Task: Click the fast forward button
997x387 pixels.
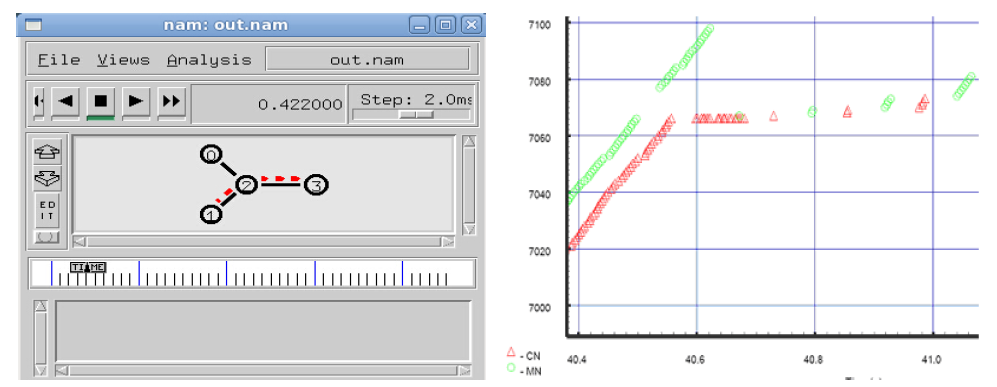Action: pos(171,102)
